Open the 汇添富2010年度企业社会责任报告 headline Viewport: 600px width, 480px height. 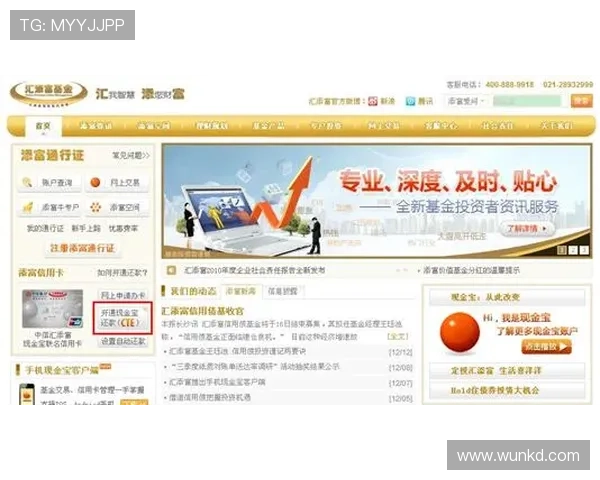point(254,270)
